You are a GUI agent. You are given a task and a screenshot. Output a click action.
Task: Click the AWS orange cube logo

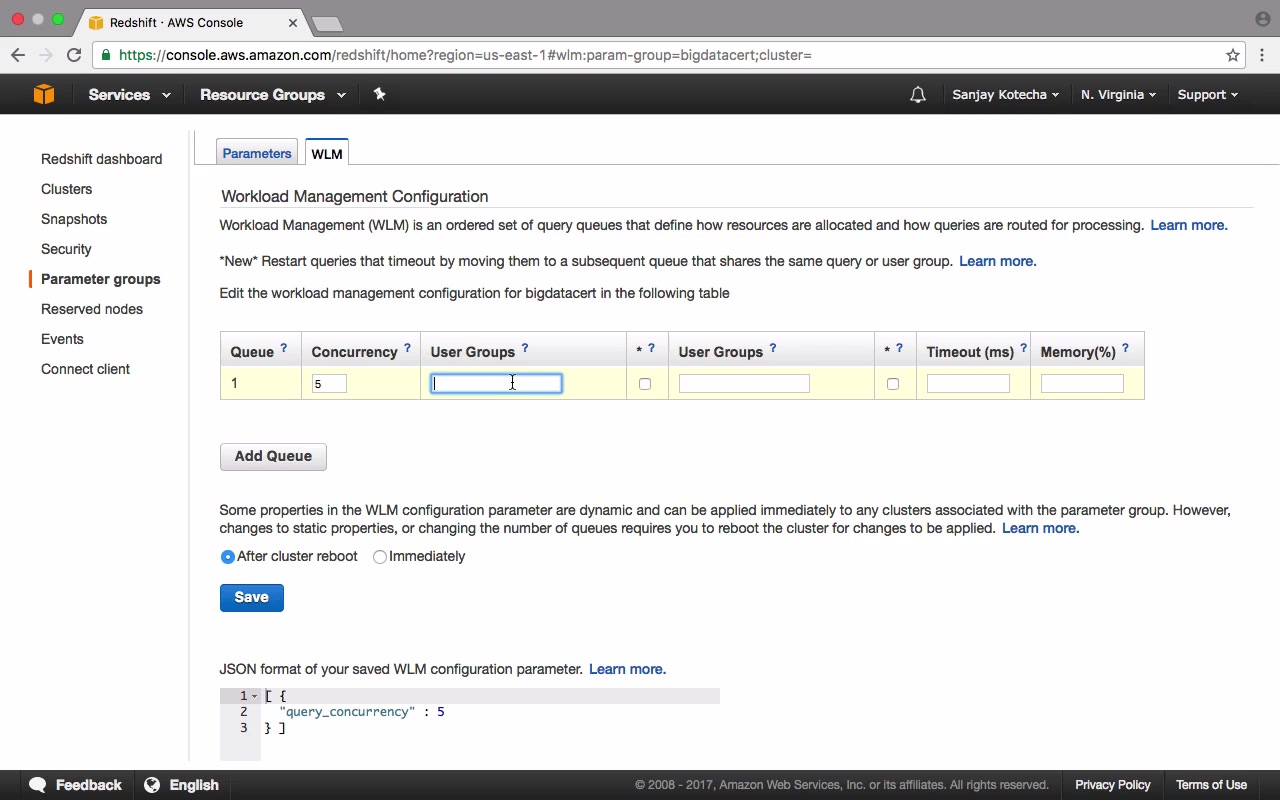coord(44,94)
